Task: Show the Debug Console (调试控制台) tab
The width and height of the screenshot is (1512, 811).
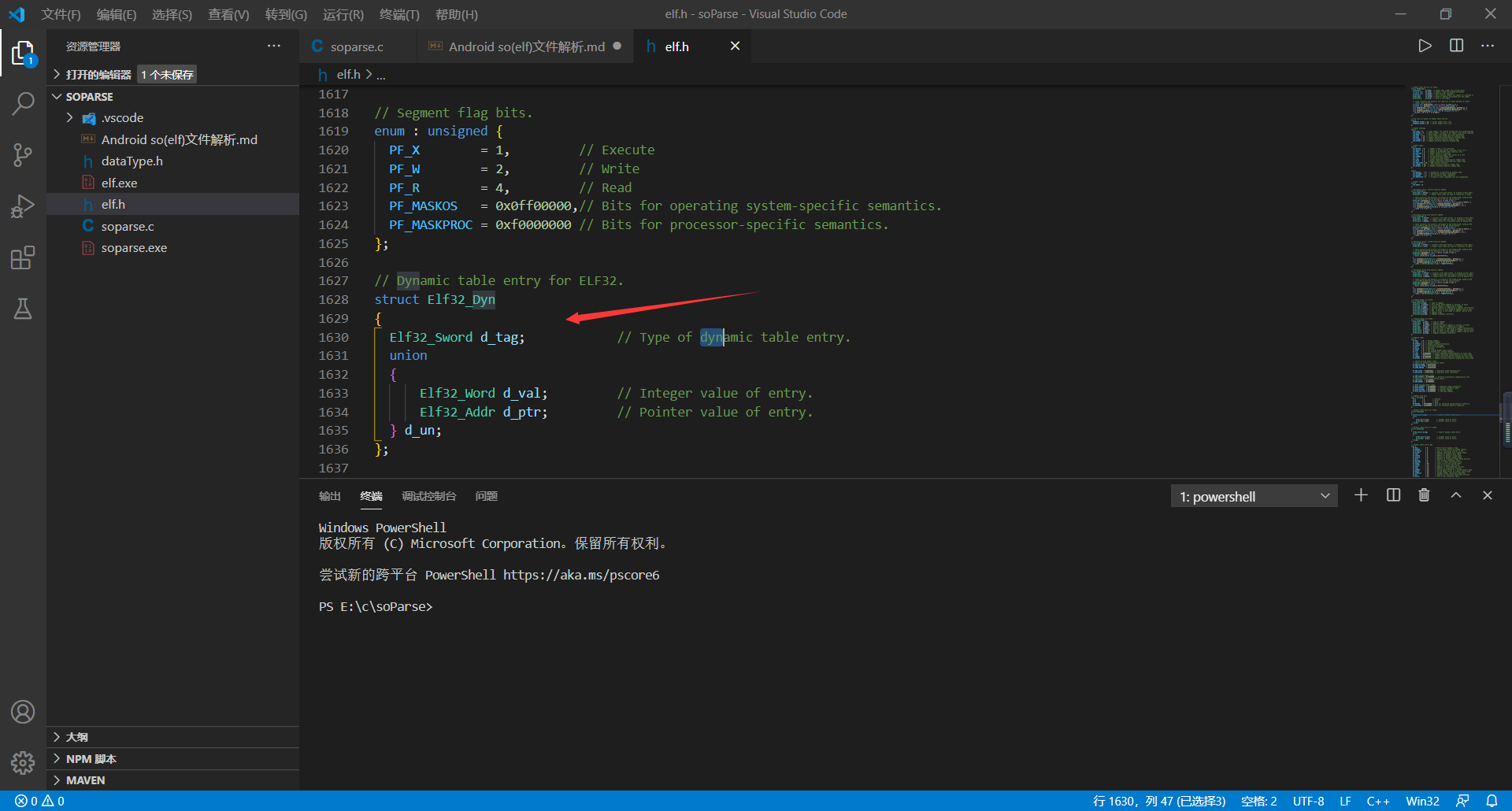Action: click(428, 496)
